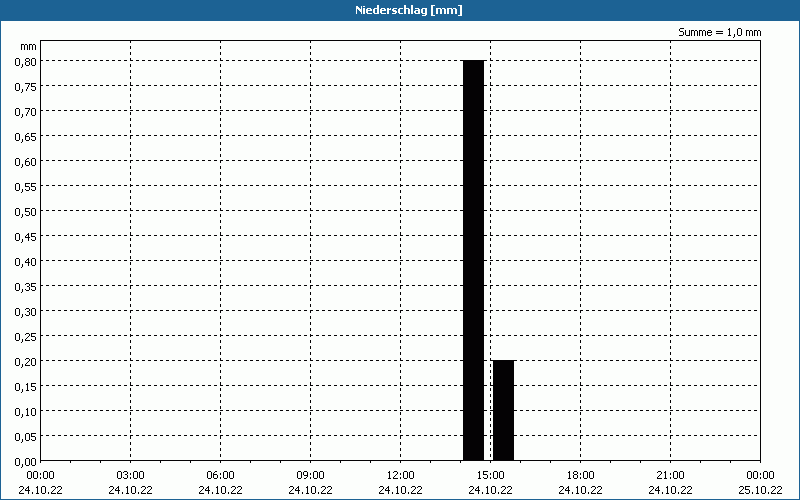Click y-axis value 0,35
The image size is (800, 500).
point(26,287)
